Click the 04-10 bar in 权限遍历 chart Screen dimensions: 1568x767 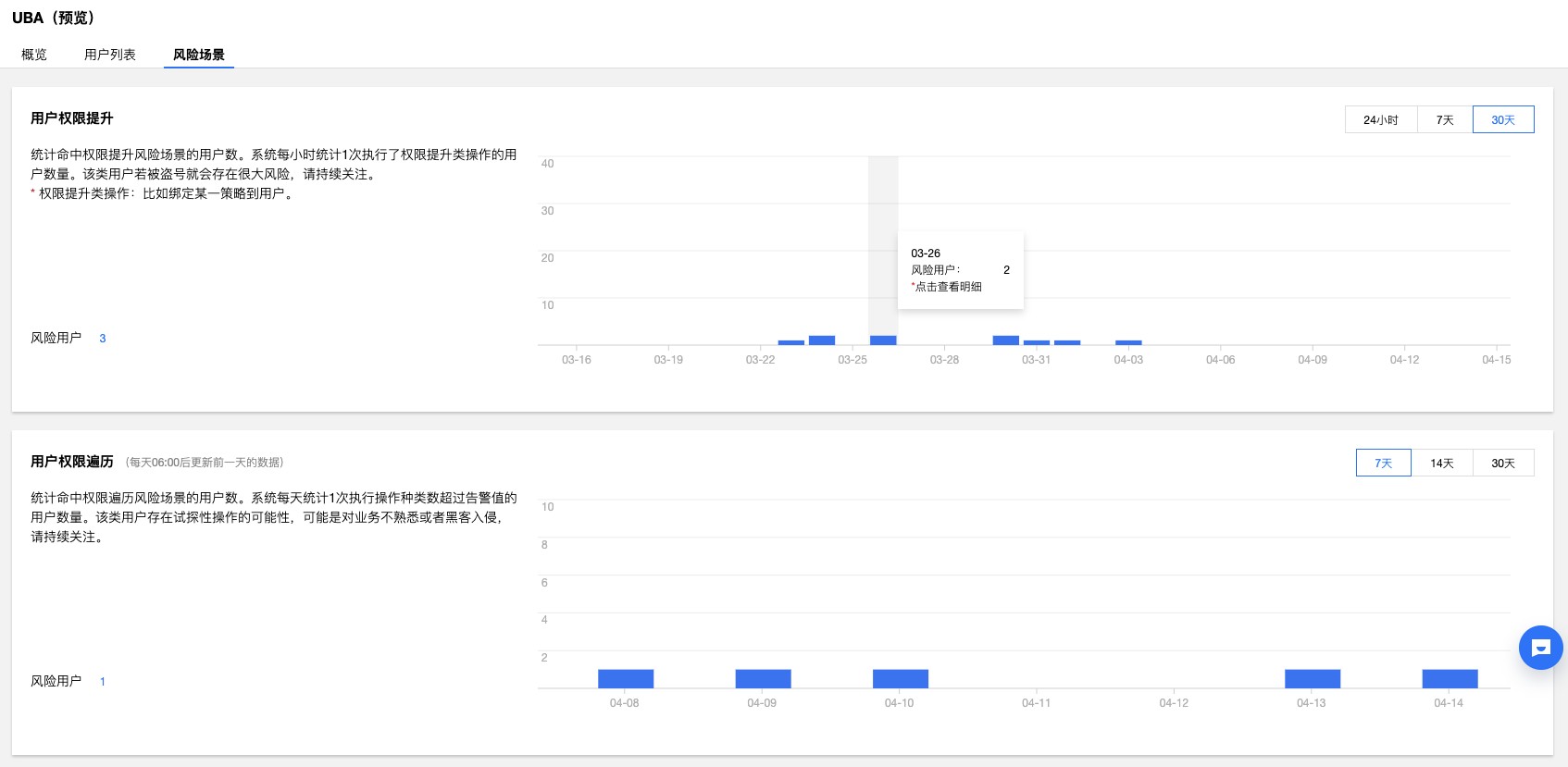[x=900, y=679]
